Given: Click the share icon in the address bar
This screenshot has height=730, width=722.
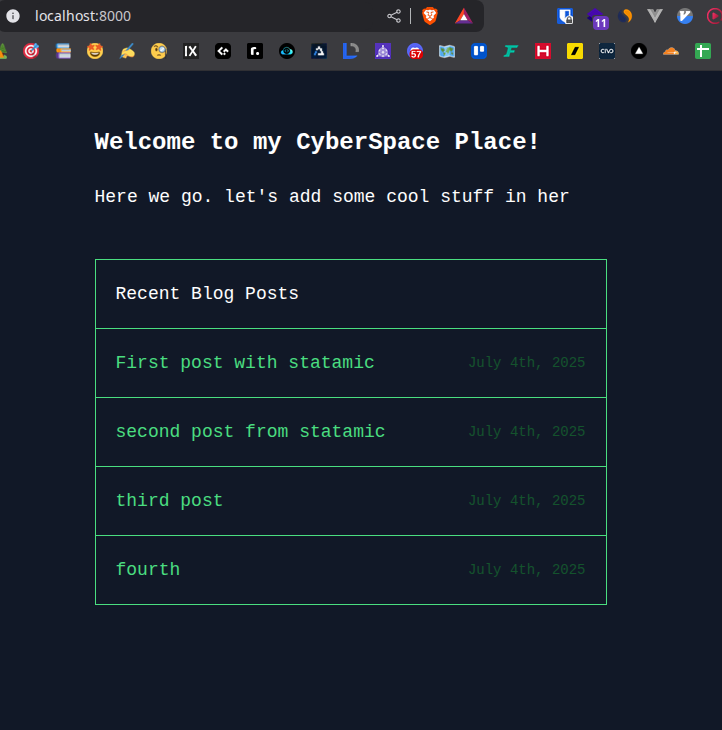Looking at the screenshot, I should click(x=394, y=16).
